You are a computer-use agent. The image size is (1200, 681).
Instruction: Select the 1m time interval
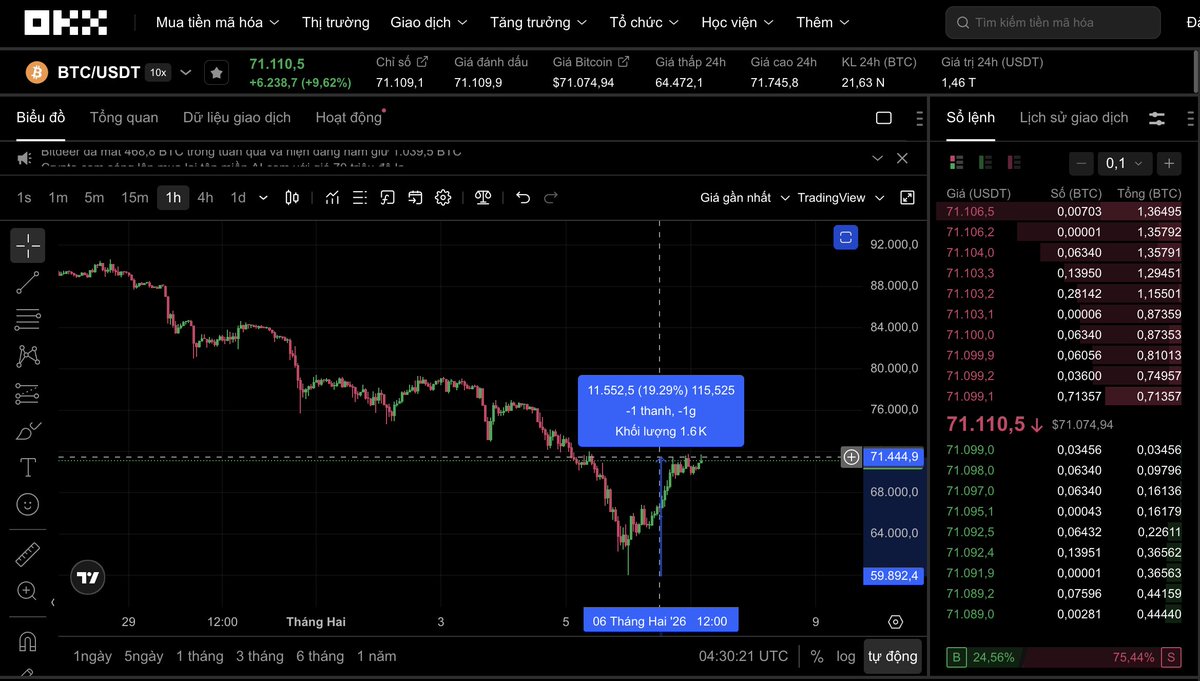pyautogui.click(x=58, y=198)
